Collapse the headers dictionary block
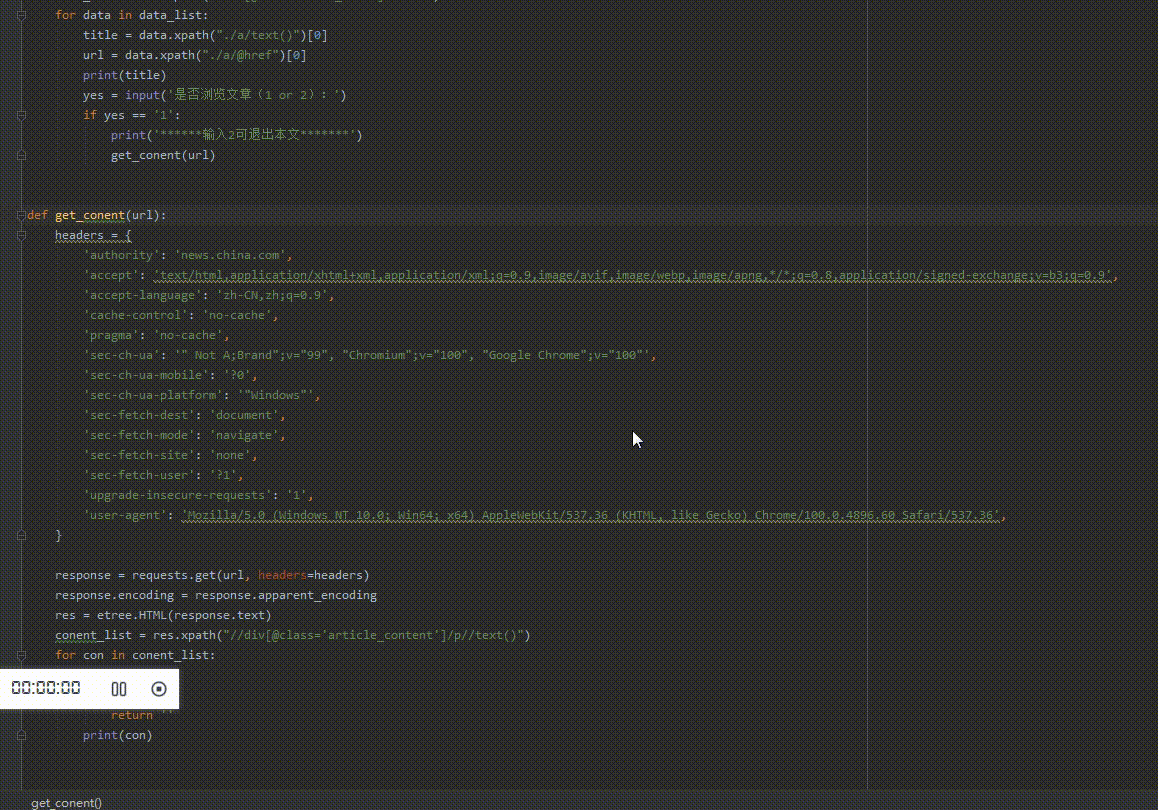 click(x=21, y=234)
